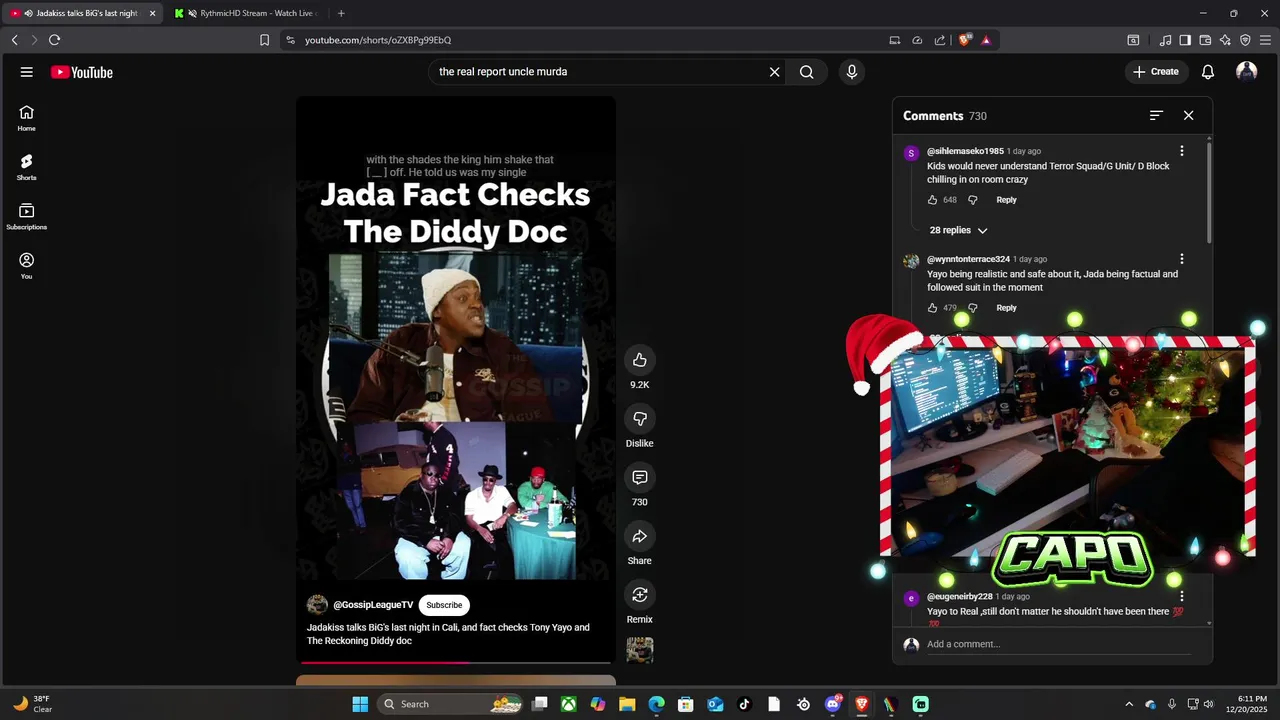Click the Short's red progress bar
This screenshot has width=1280, height=720.
pos(455,662)
